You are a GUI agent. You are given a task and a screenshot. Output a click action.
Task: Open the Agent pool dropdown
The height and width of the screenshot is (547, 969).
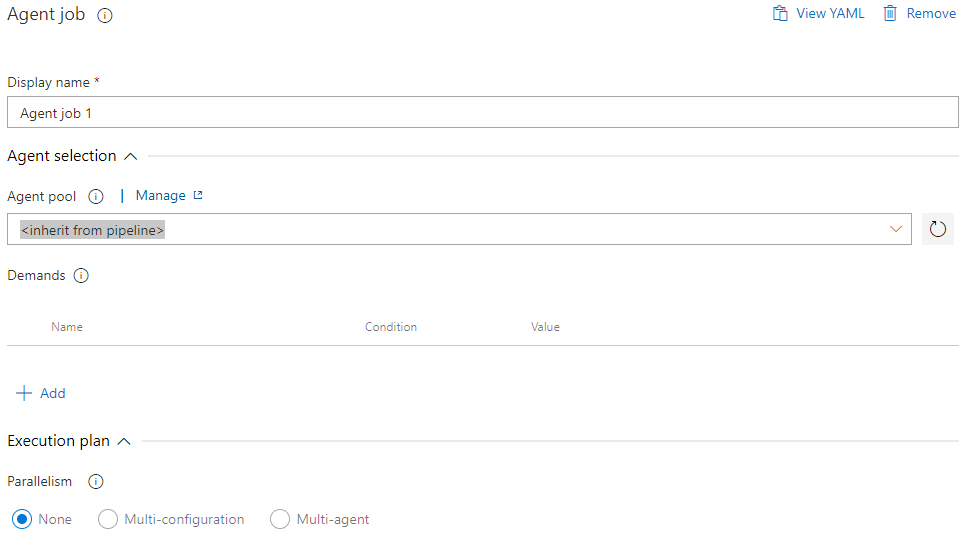[895, 229]
